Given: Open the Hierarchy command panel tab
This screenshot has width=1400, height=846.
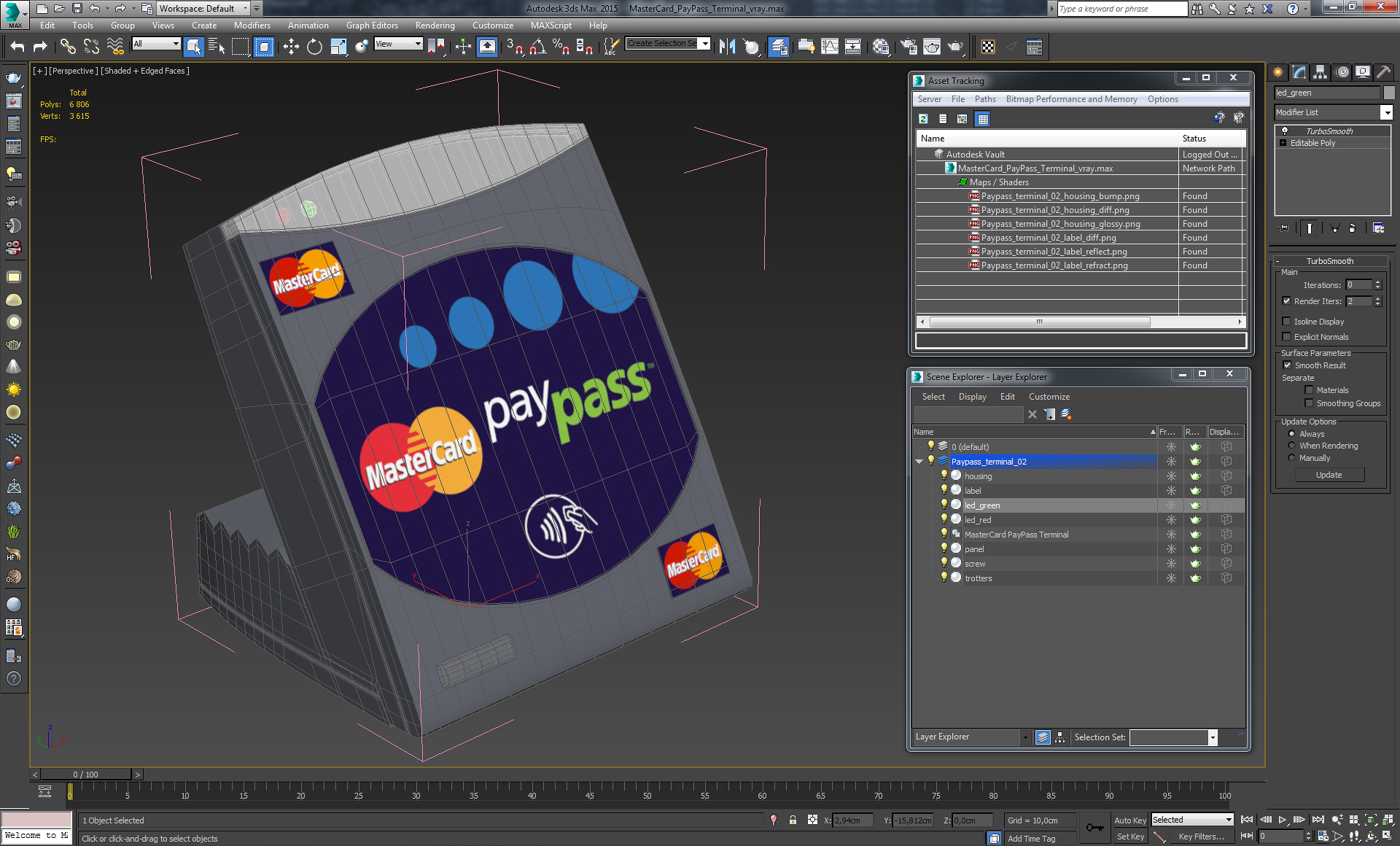Looking at the screenshot, I should [x=1320, y=72].
